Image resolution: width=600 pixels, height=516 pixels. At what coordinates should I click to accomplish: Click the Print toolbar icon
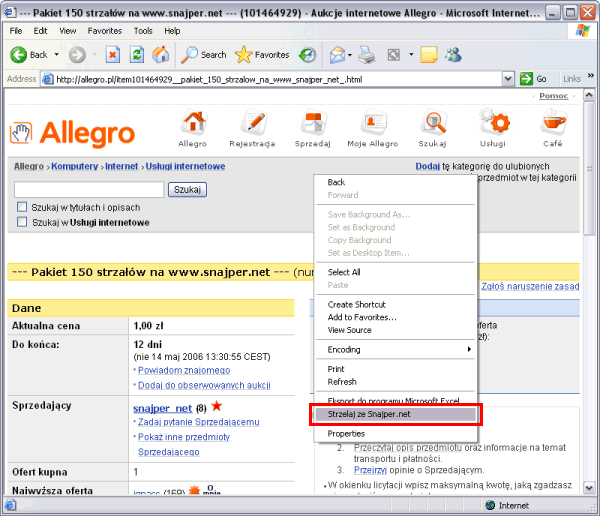point(367,55)
